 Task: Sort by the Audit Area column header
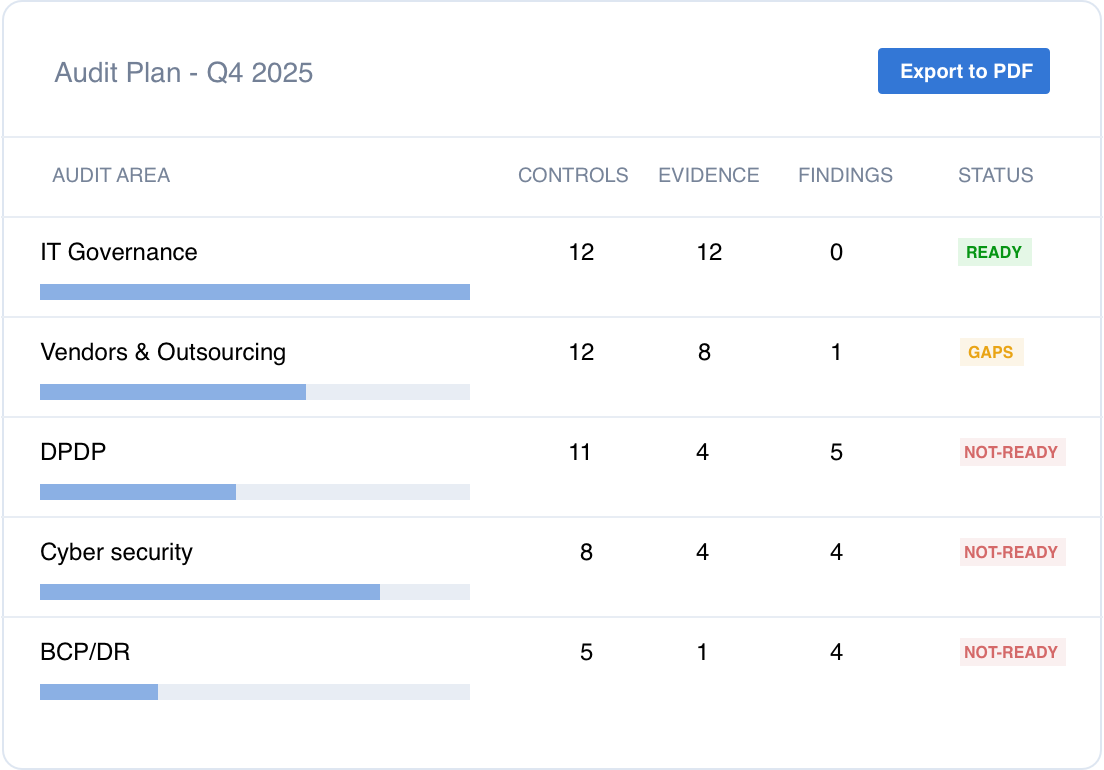click(x=111, y=175)
